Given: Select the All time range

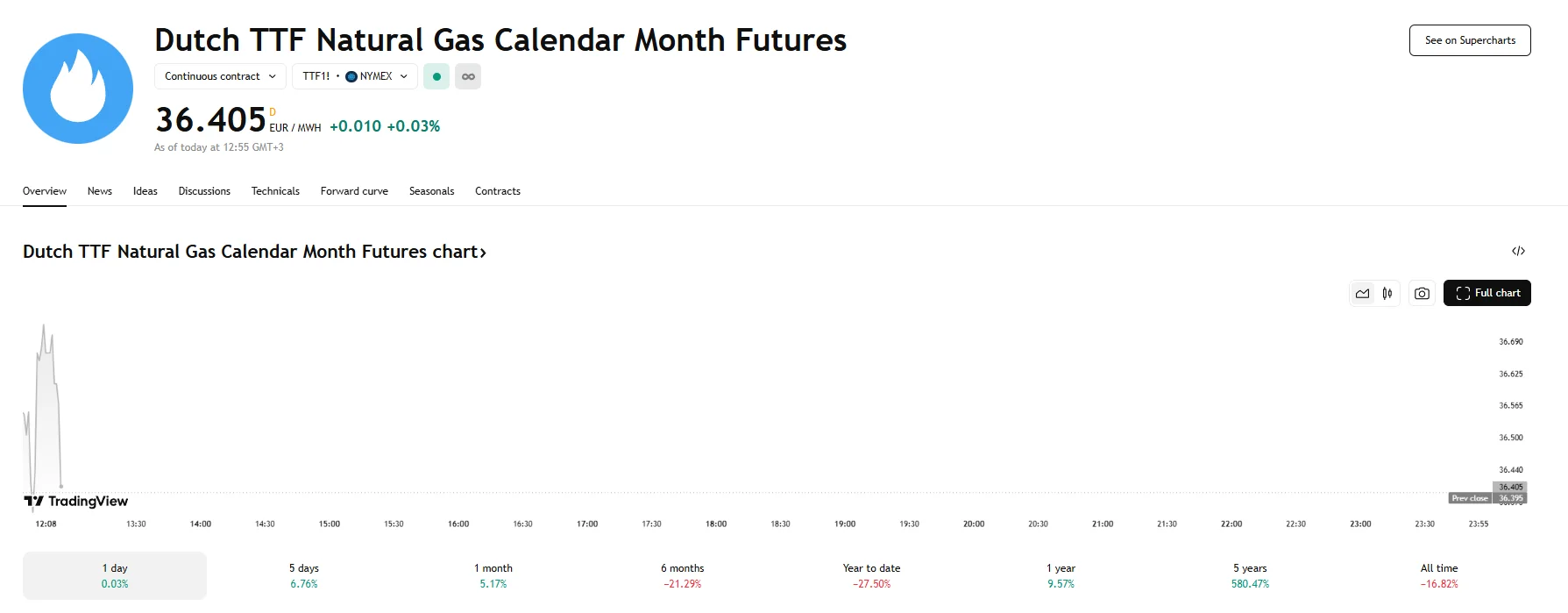Looking at the screenshot, I should pyautogui.click(x=1439, y=575).
